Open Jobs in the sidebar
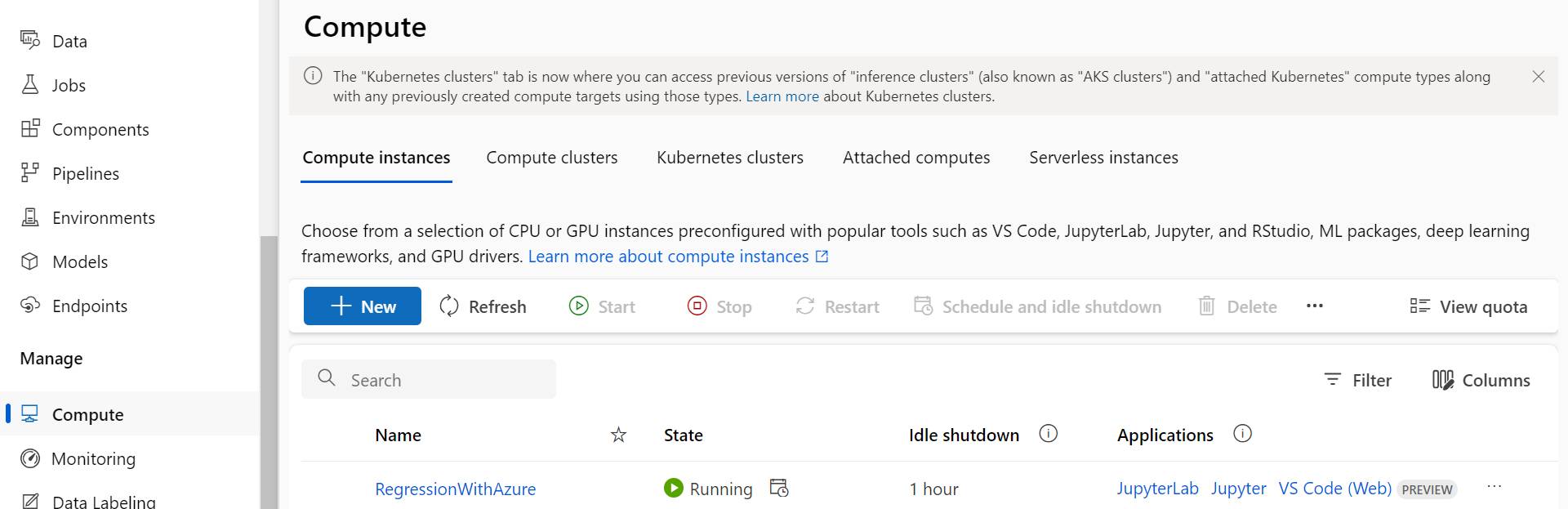 [x=52, y=85]
